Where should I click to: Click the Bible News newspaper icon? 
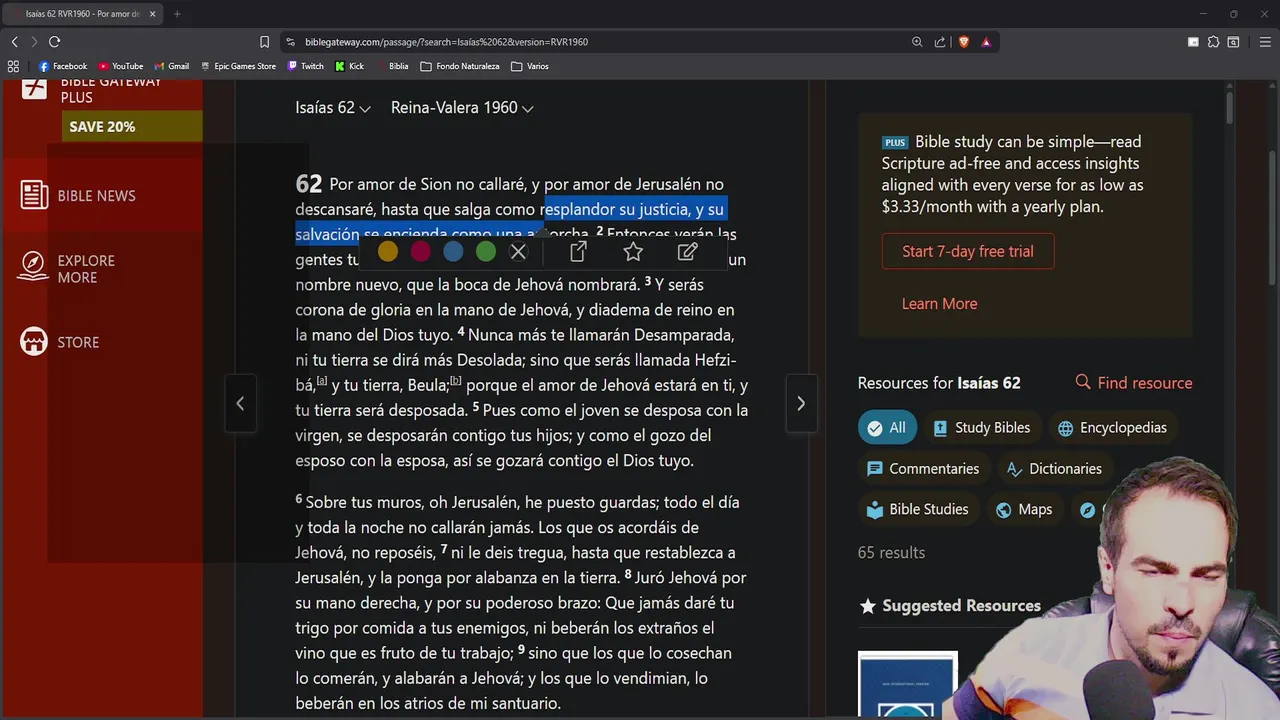pyautogui.click(x=34, y=195)
